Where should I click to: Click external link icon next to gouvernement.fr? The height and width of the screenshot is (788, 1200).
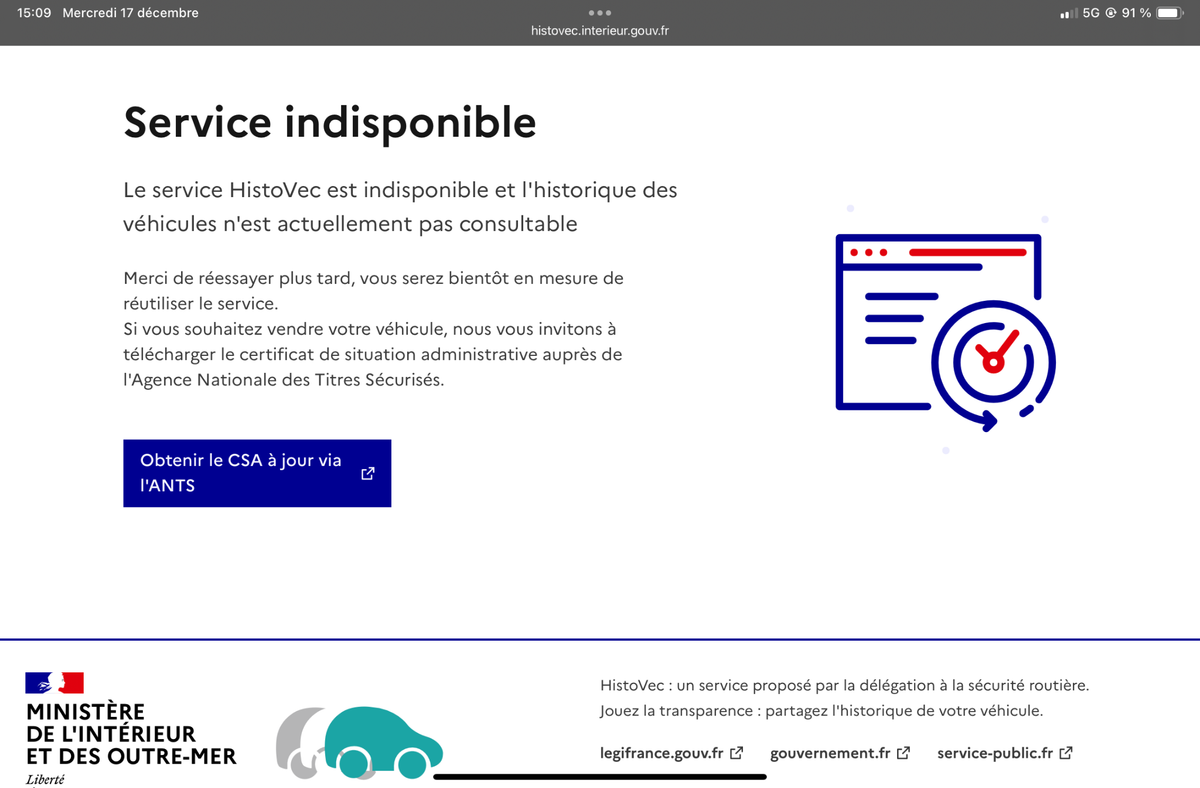903,753
